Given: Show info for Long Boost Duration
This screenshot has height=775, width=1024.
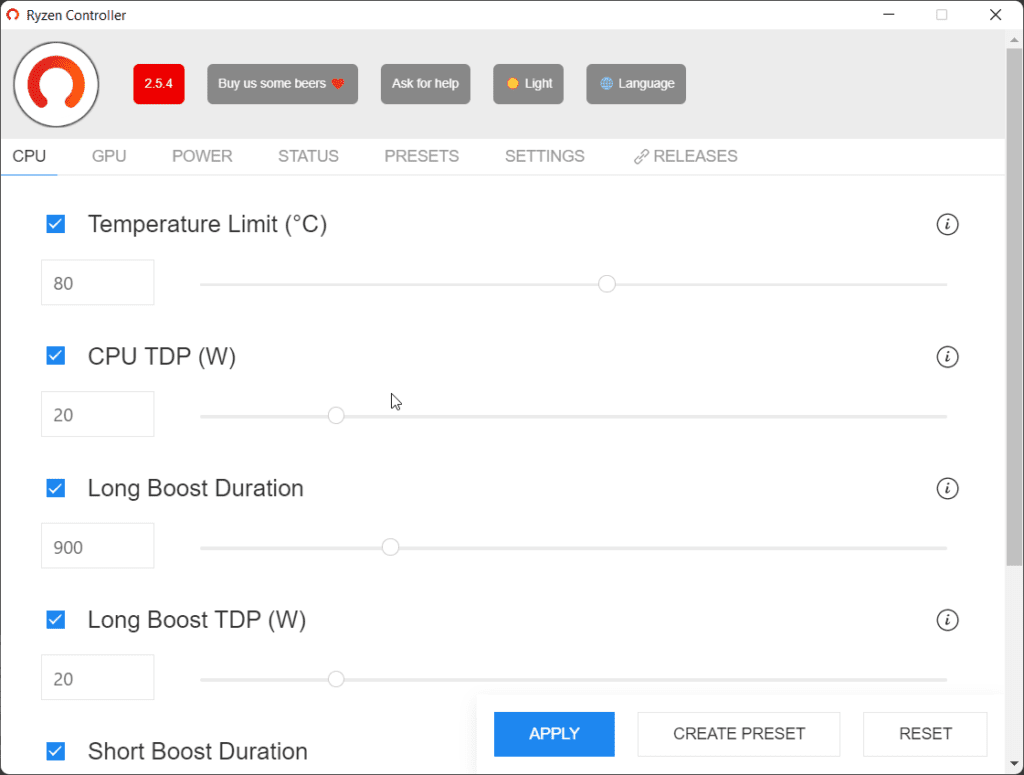Looking at the screenshot, I should tap(947, 488).
